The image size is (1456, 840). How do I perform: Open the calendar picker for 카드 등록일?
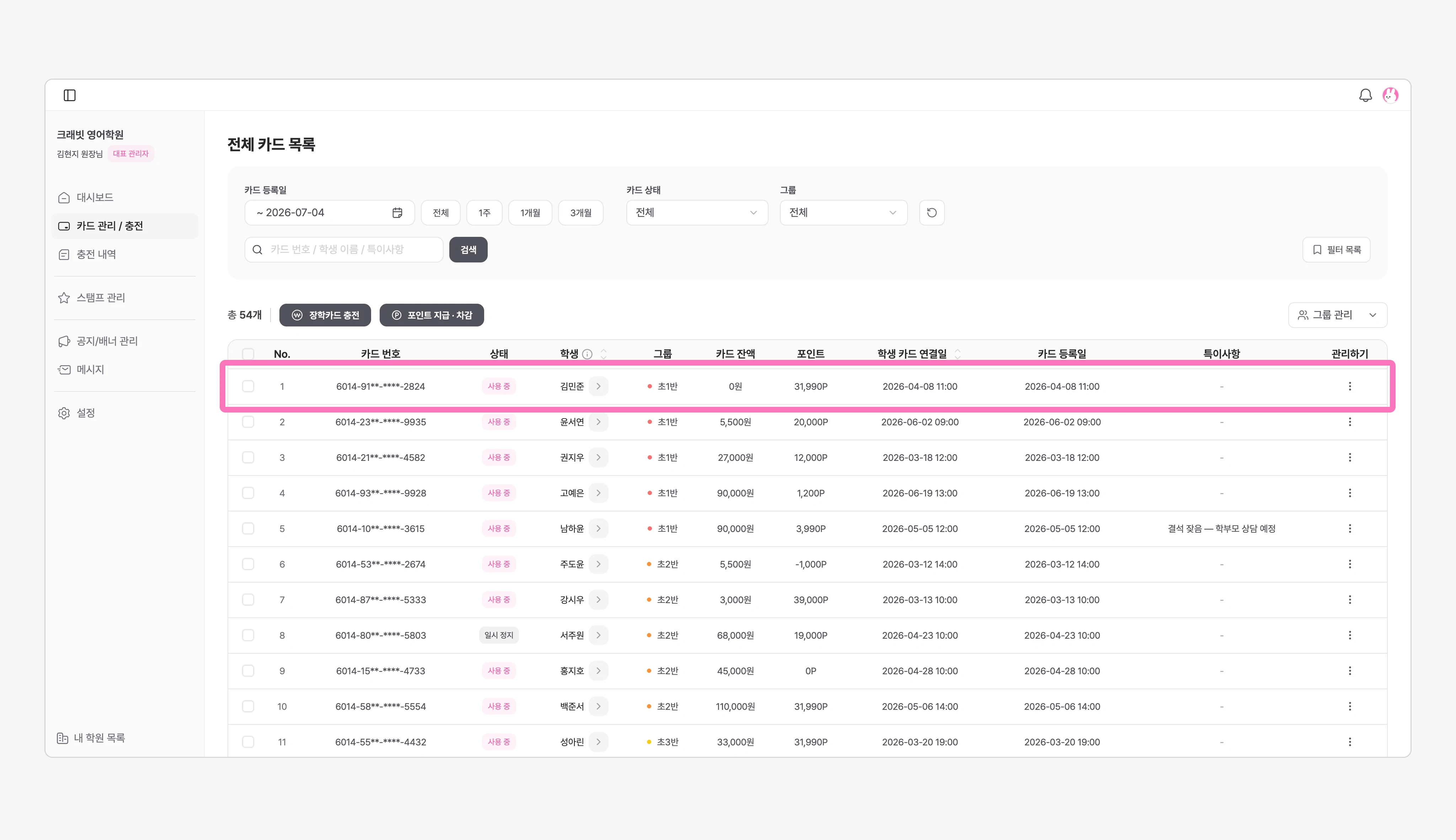[397, 213]
